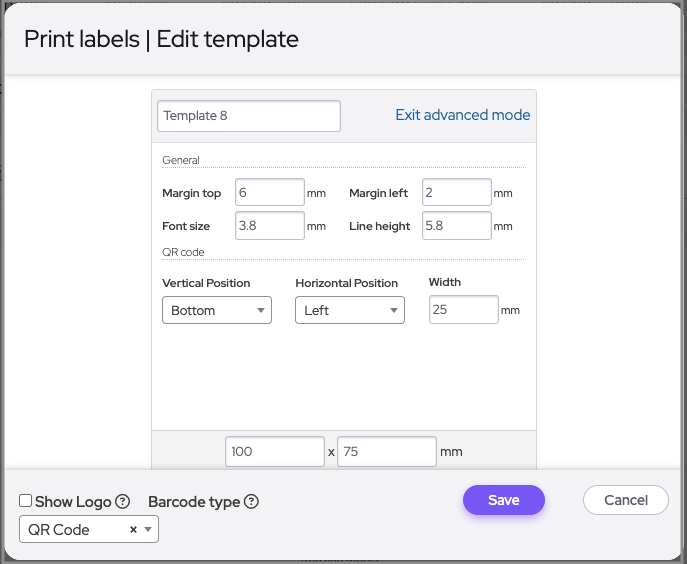Edit the Template 8 name field

point(248,116)
